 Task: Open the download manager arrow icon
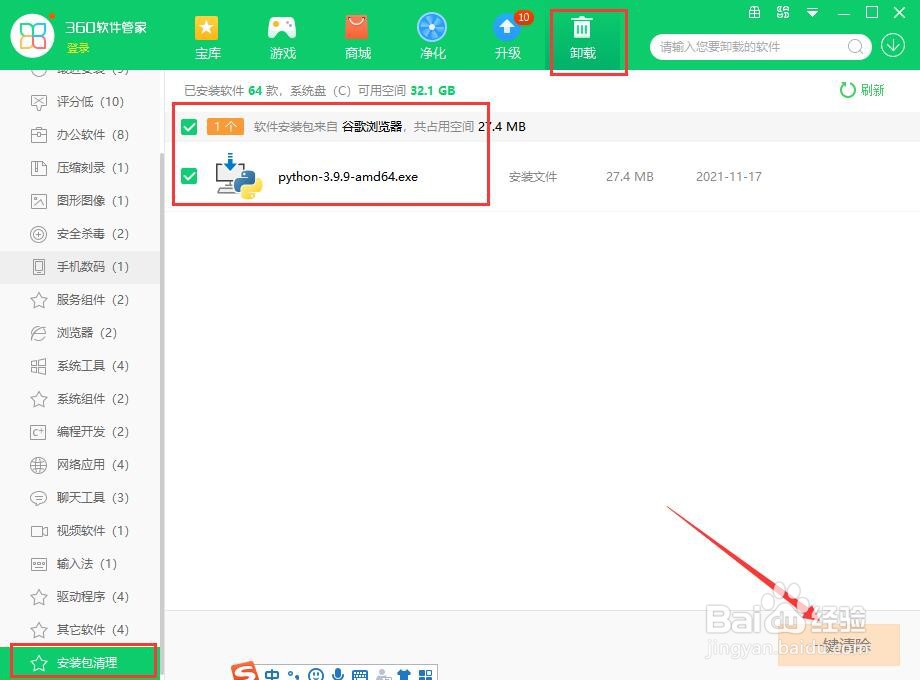(892, 45)
